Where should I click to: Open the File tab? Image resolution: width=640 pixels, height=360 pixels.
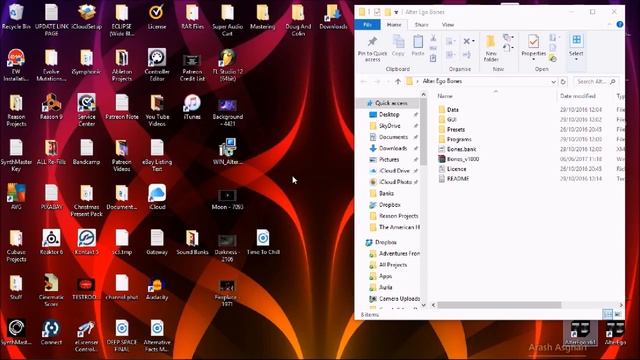(x=367, y=24)
